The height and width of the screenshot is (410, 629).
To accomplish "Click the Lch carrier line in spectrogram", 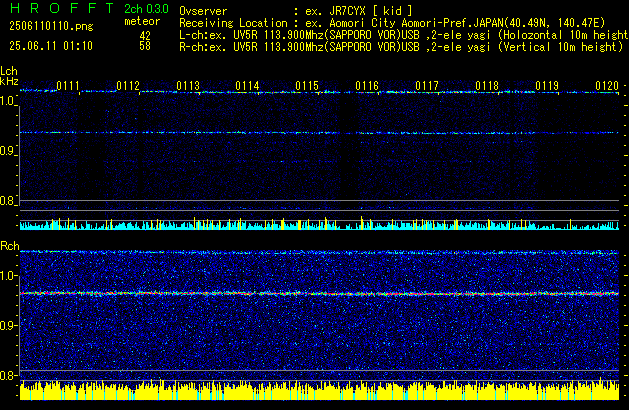I will coord(319,133).
